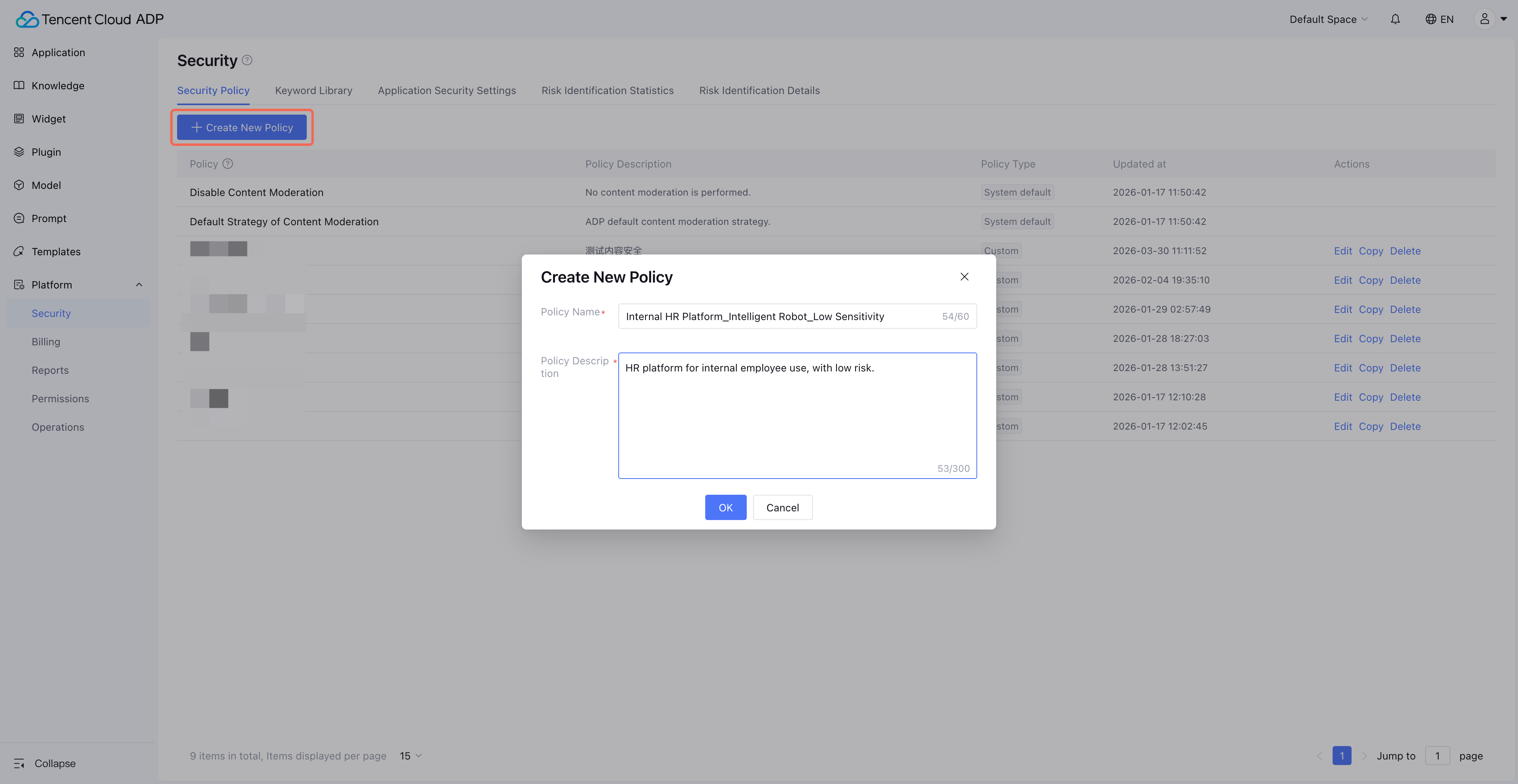The width and height of the screenshot is (1518, 784).
Task: Open Knowledge in the sidebar
Action: coord(58,85)
